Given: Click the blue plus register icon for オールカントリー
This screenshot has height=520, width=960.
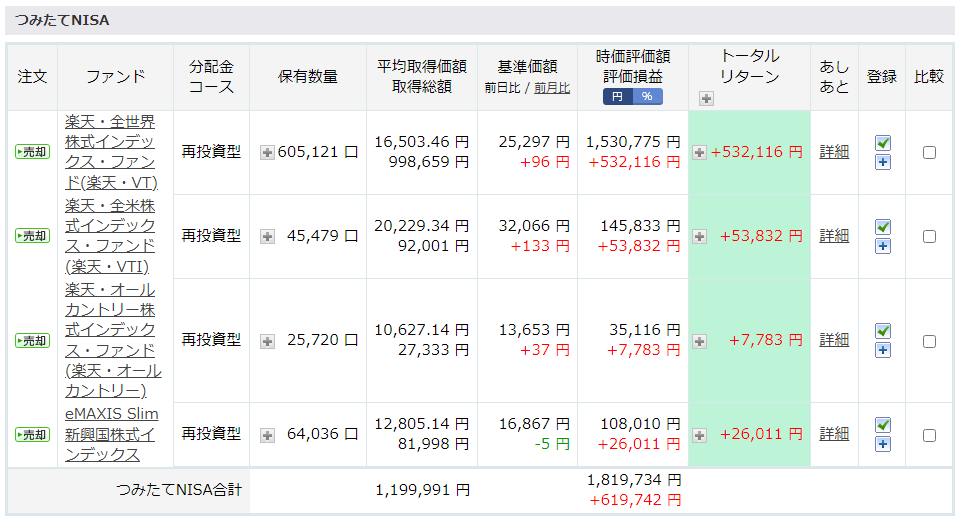Looking at the screenshot, I should (882, 350).
